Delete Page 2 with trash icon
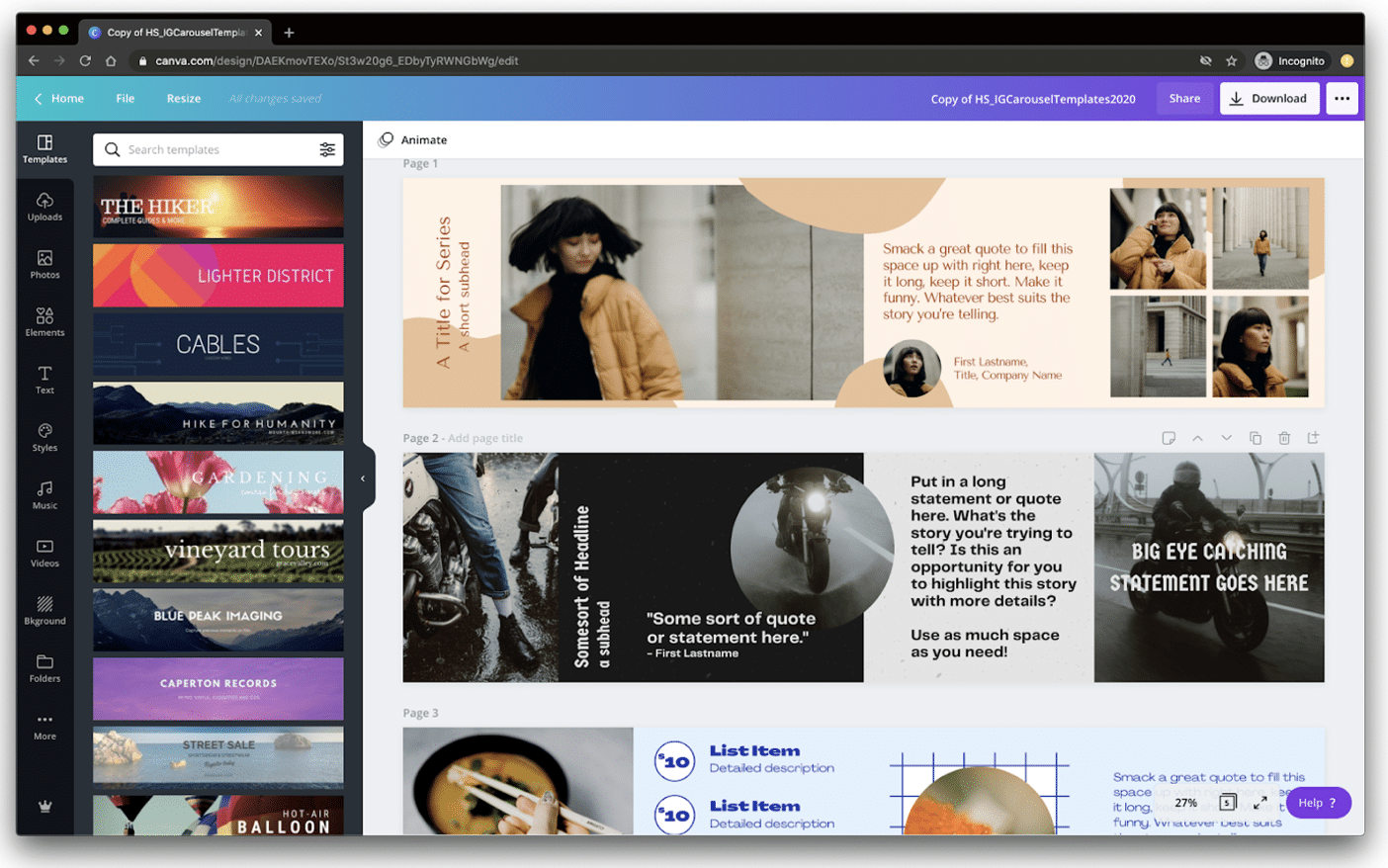The height and width of the screenshot is (868, 1388). [1284, 438]
